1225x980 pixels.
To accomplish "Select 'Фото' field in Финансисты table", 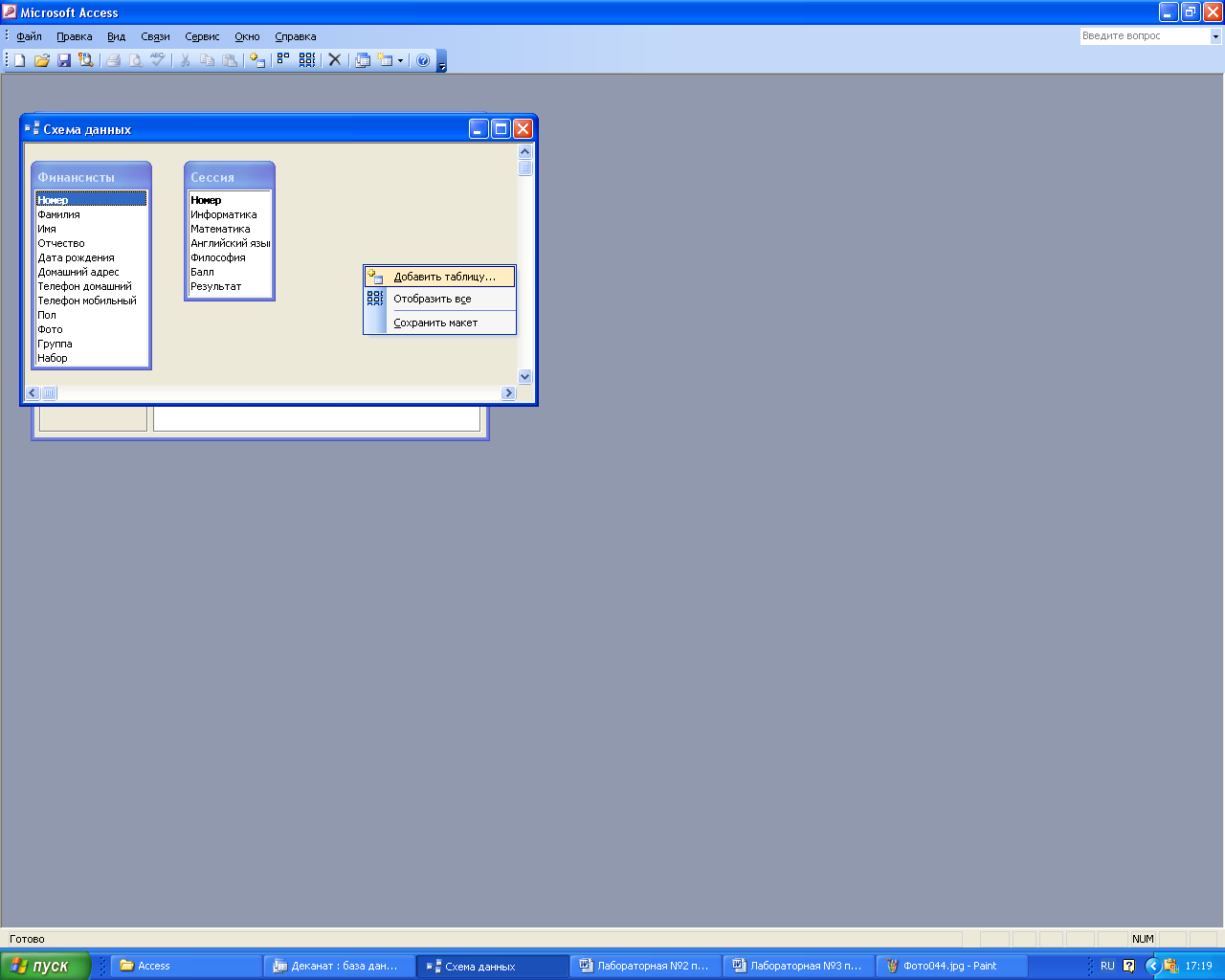I will [91, 329].
